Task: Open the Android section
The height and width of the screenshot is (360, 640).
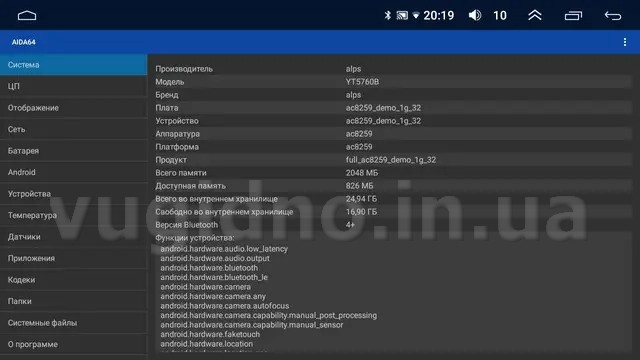Action: [x=73, y=172]
